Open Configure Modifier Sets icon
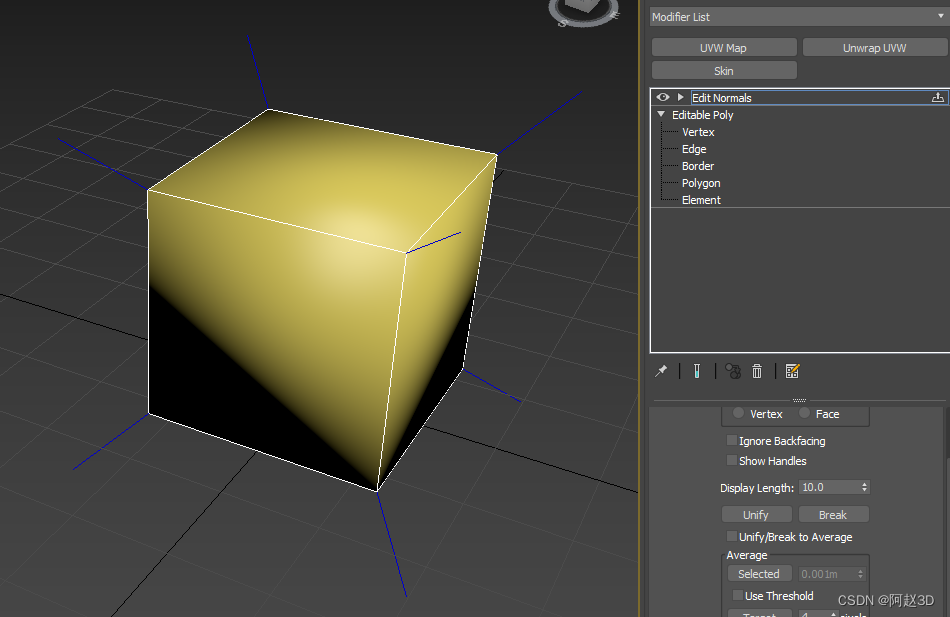950x617 pixels. click(792, 371)
